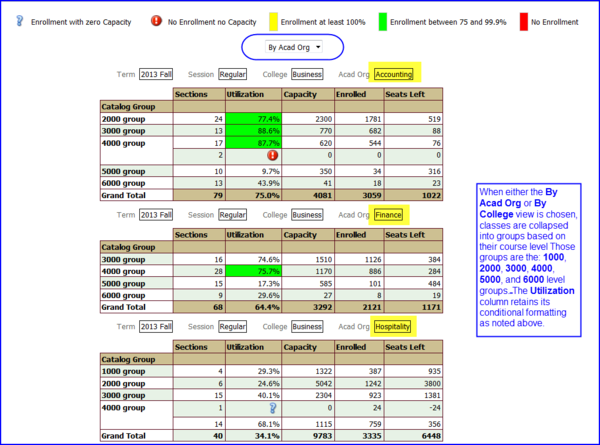Viewport: 600px width, 445px height.
Task: Click 3000 group row label in Accounting table
Action: [136, 131]
